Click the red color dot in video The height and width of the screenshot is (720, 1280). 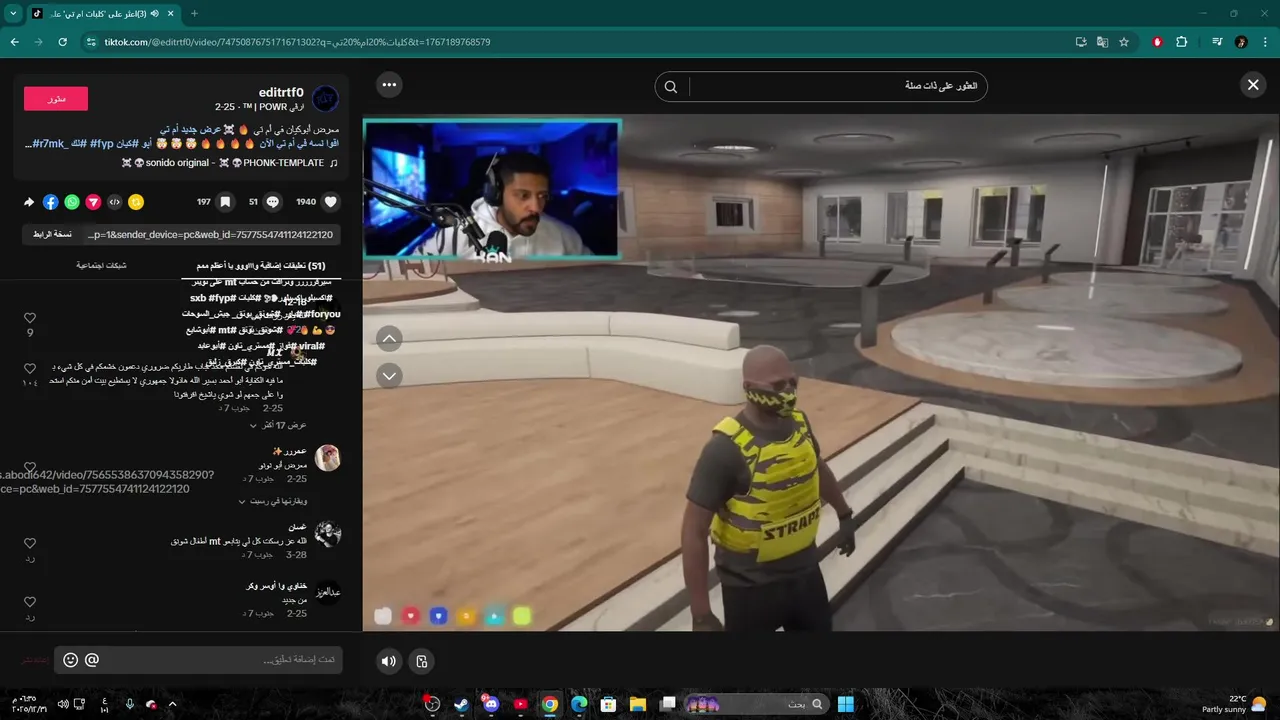pos(410,617)
